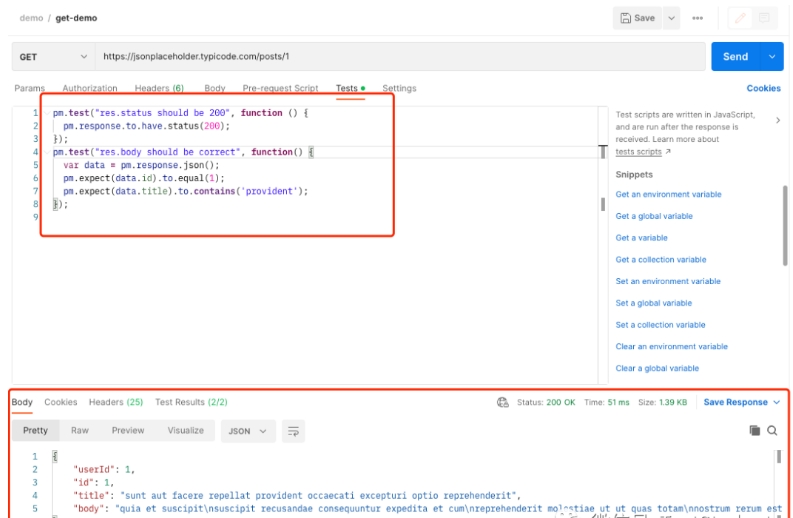
Task: Send the request
Action: (735, 57)
